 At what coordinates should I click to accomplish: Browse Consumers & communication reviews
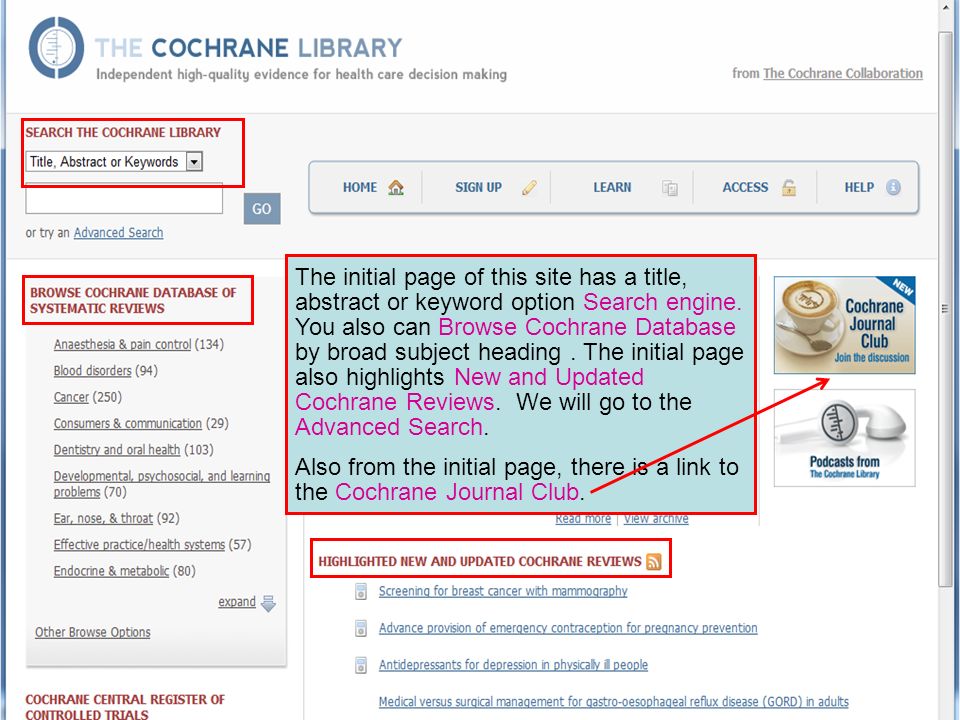pyautogui.click(x=127, y=423)
